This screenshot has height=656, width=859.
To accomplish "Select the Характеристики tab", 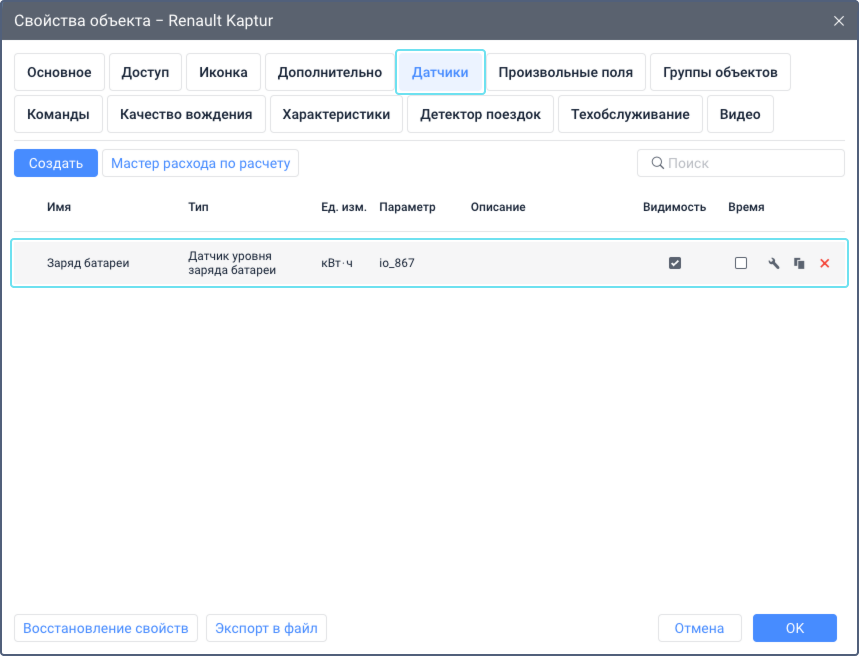I will (336, 114).
